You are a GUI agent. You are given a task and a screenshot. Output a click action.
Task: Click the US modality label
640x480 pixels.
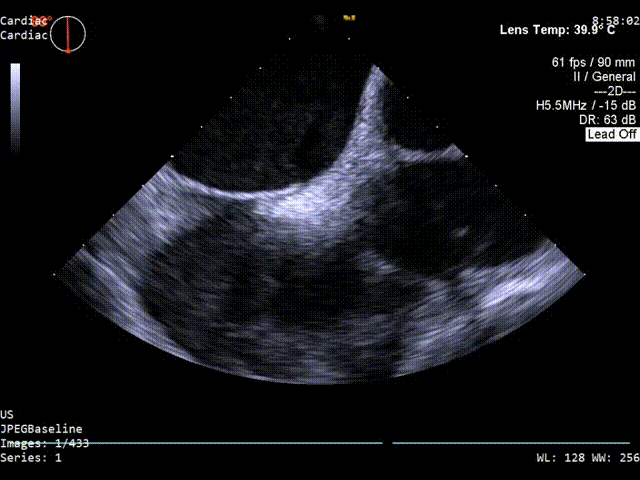click(x=7, y=414)
